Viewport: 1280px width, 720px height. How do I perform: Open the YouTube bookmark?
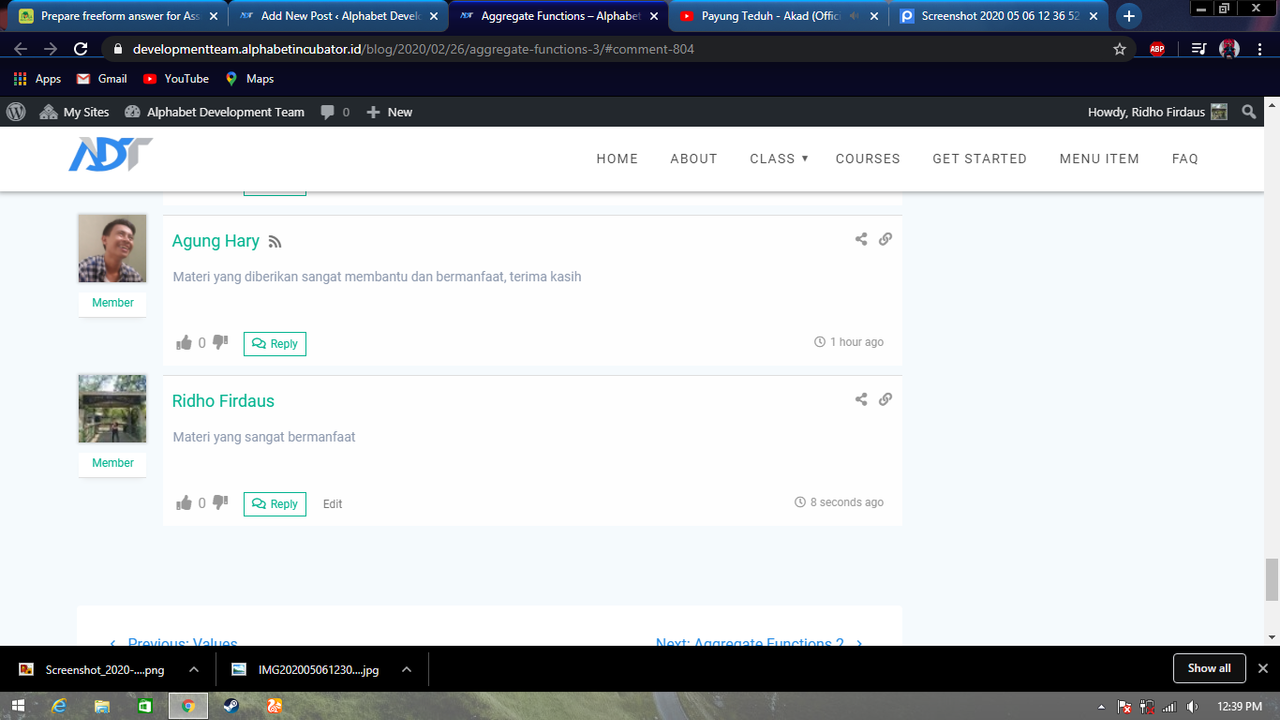coord(176,79)
